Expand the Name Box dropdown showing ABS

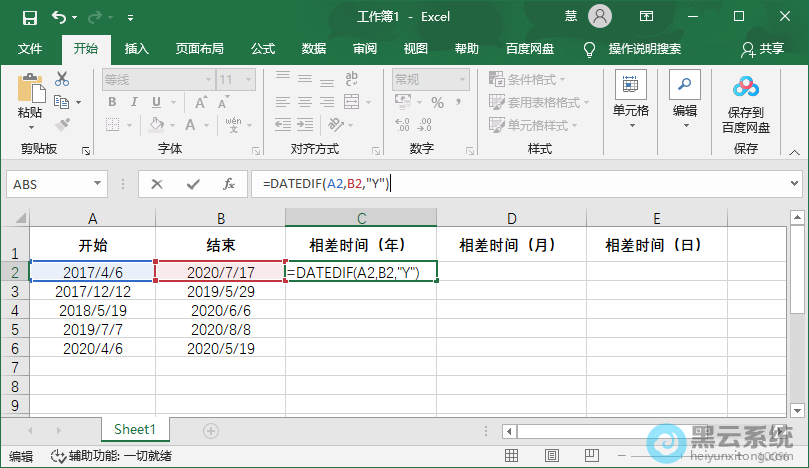[x=98, y=184]
